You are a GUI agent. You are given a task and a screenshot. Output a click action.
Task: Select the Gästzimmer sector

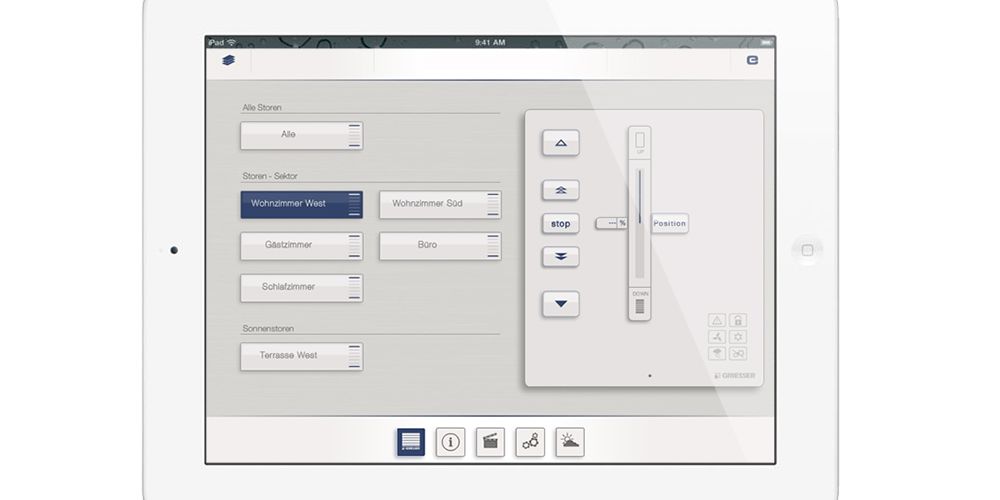301,245
